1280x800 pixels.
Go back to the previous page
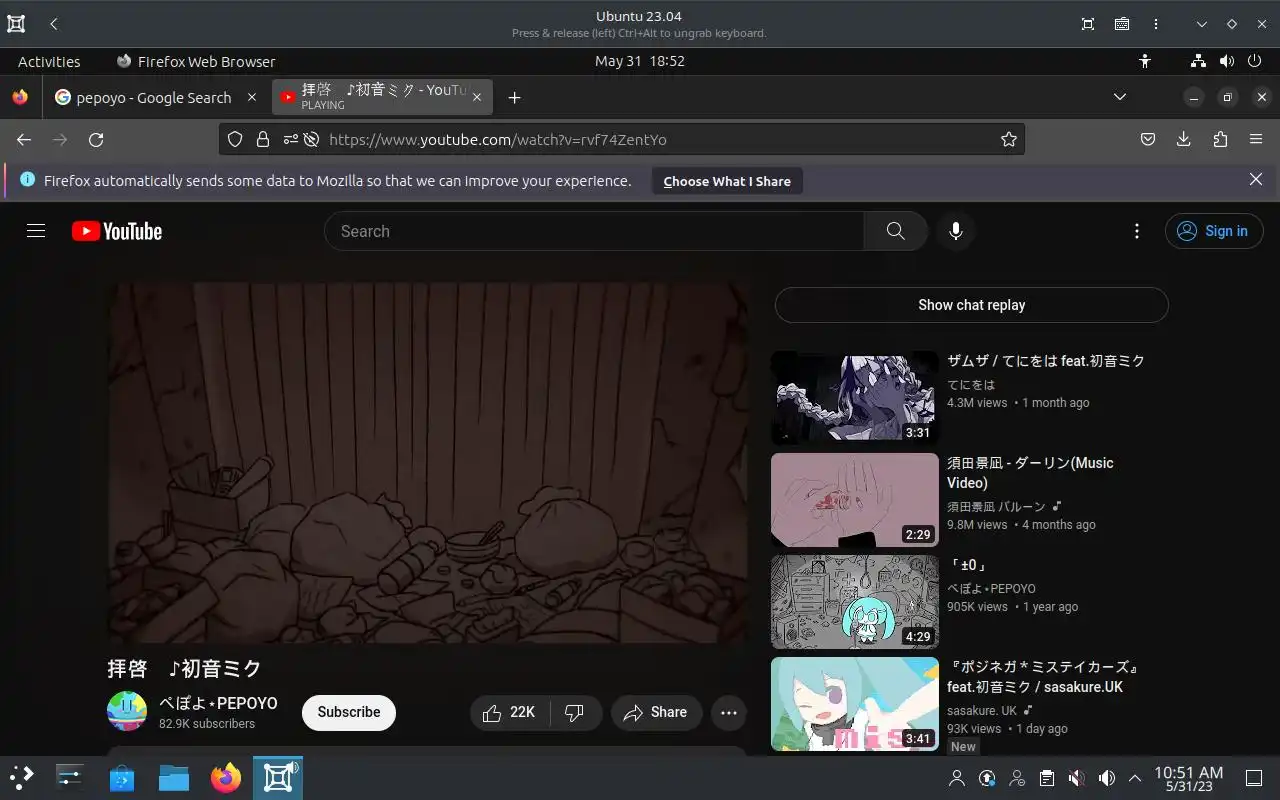(24, 140)
